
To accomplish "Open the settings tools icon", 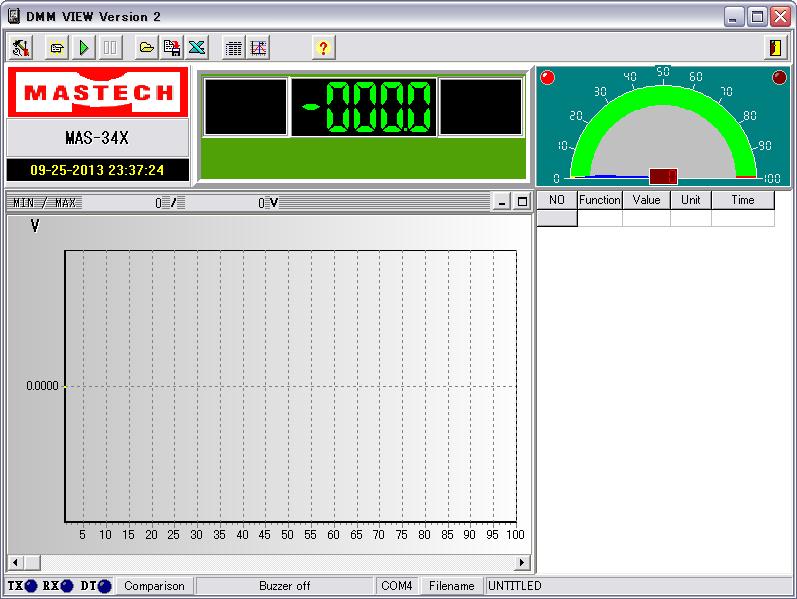I will tap(21, 48).
